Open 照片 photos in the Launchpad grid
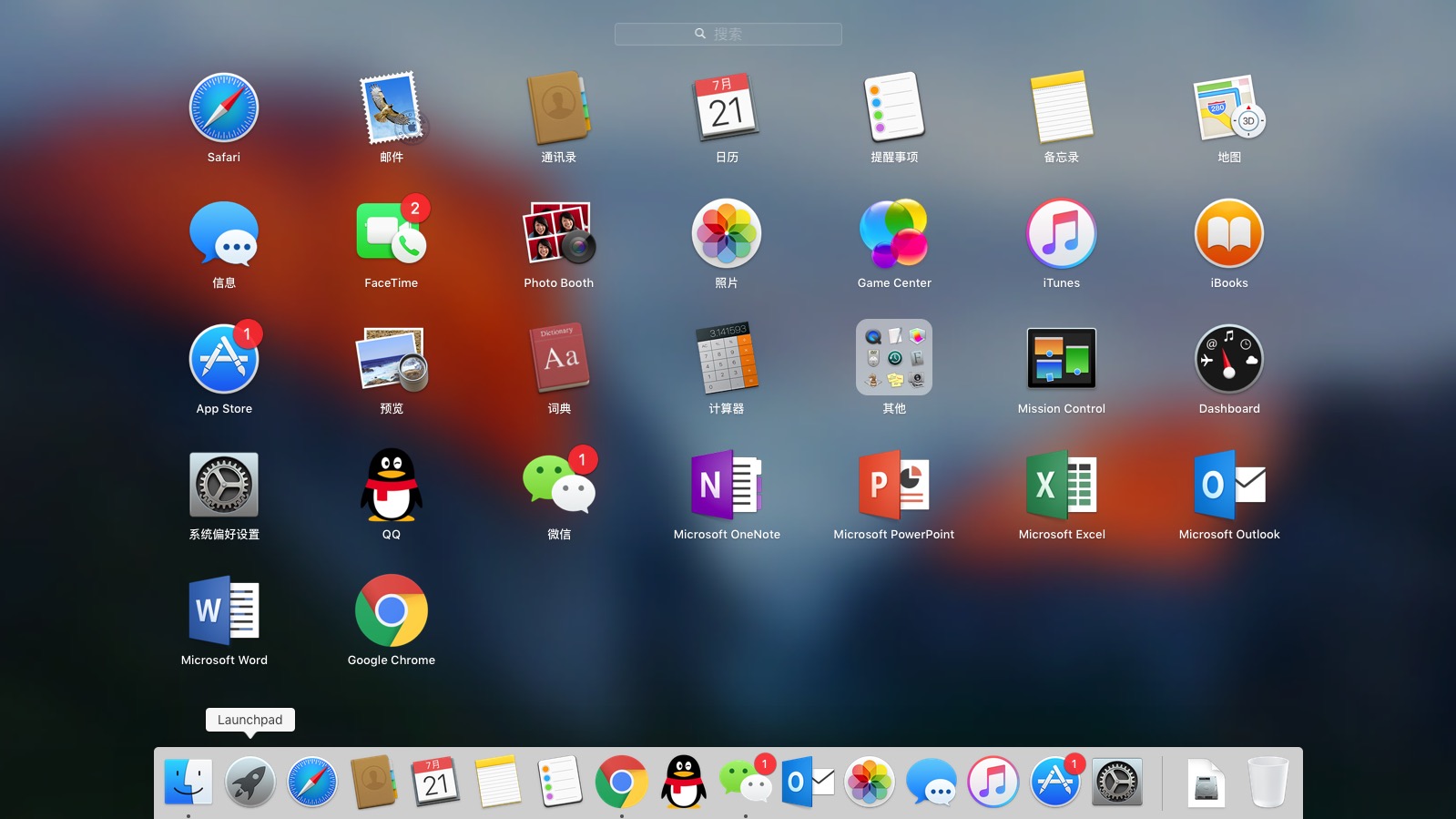1456x819 pixels. 727,233
